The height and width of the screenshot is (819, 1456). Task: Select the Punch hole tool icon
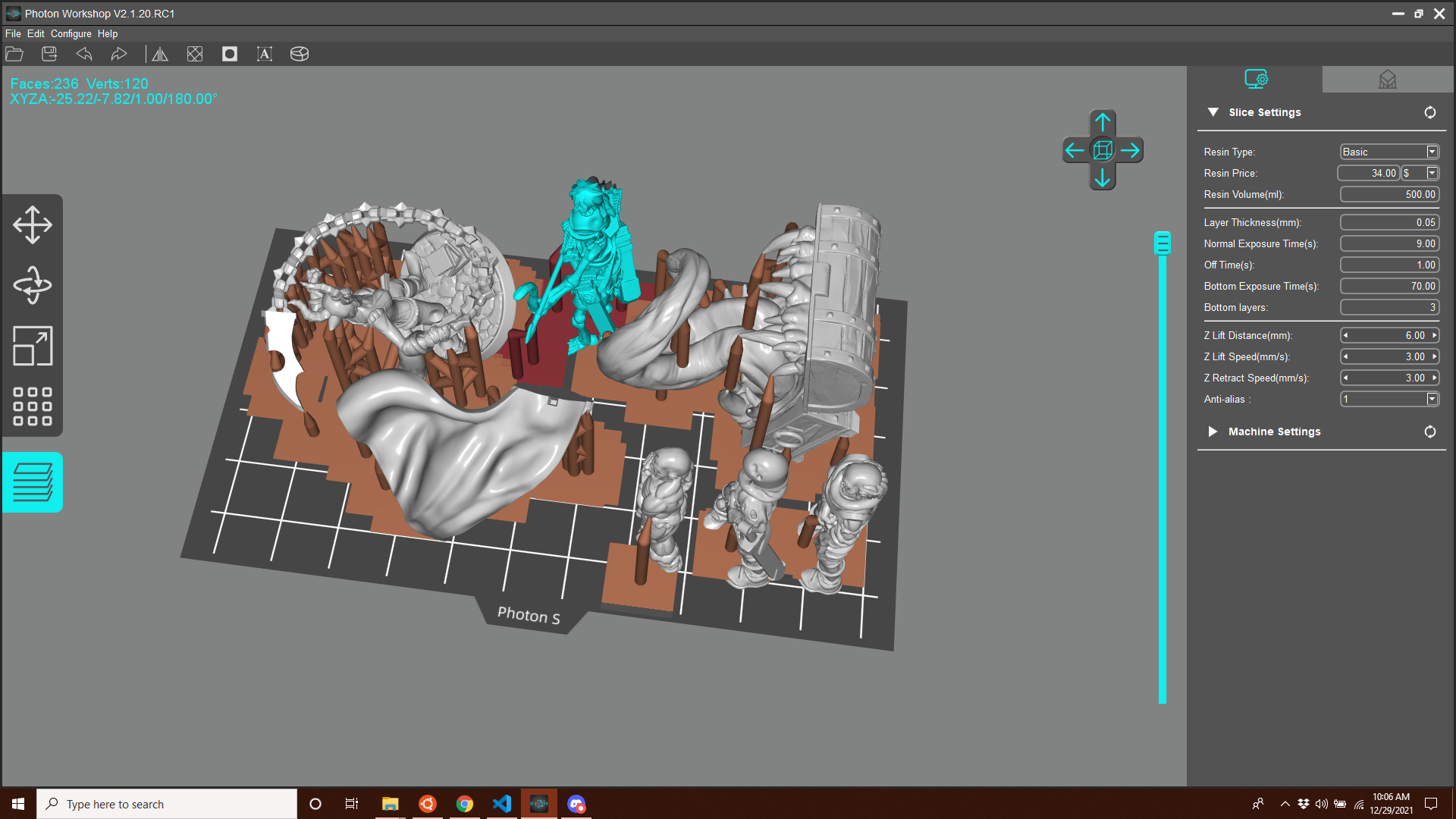coord(230,54)
